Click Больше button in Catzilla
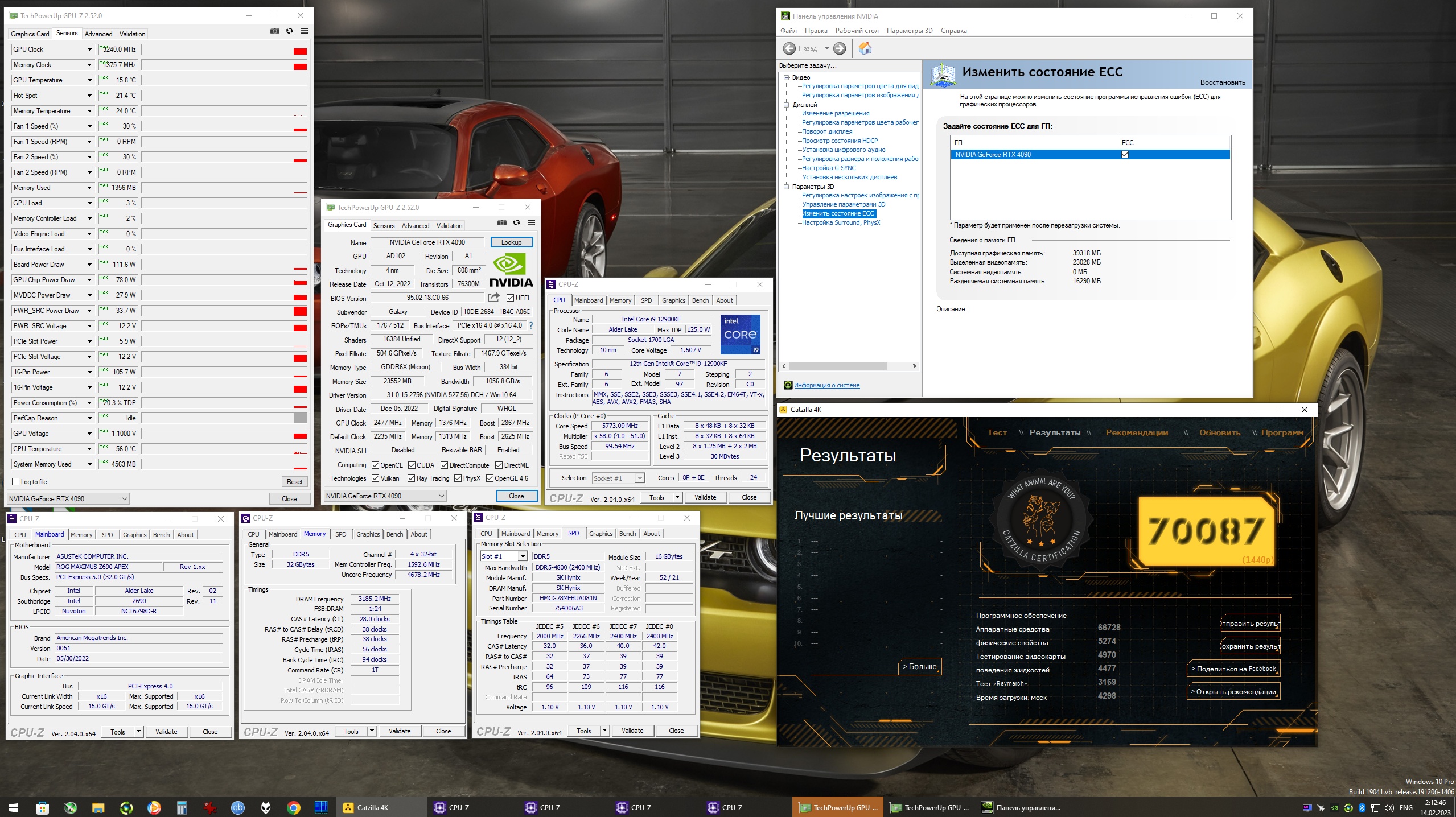The width and height of the screenshot is (1456, 817). 920,666
